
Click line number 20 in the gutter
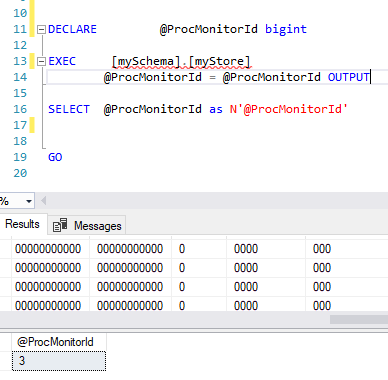click(20, 173)
